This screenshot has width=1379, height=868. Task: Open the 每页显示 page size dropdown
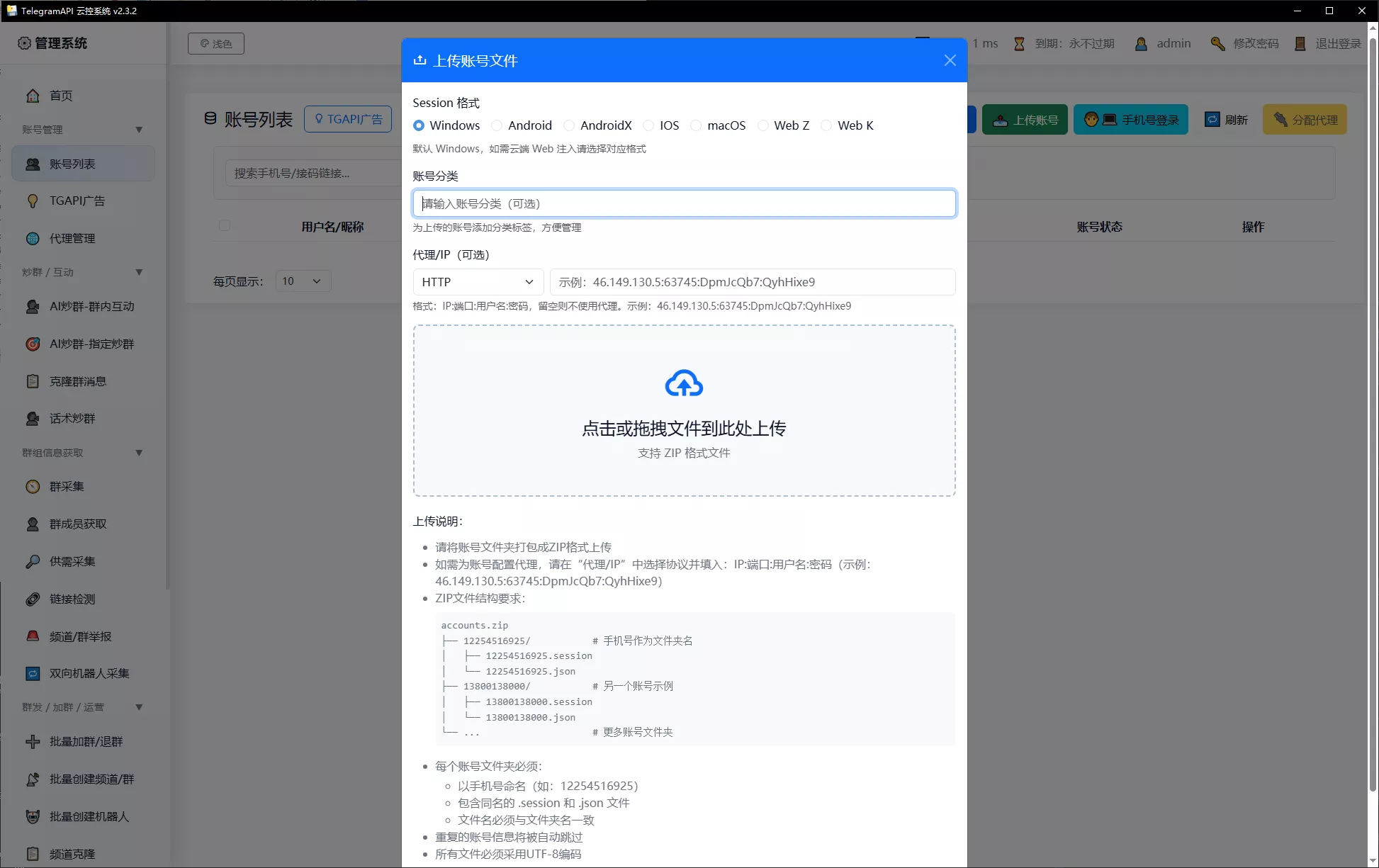pyautogui.click(x=303, y=281)
